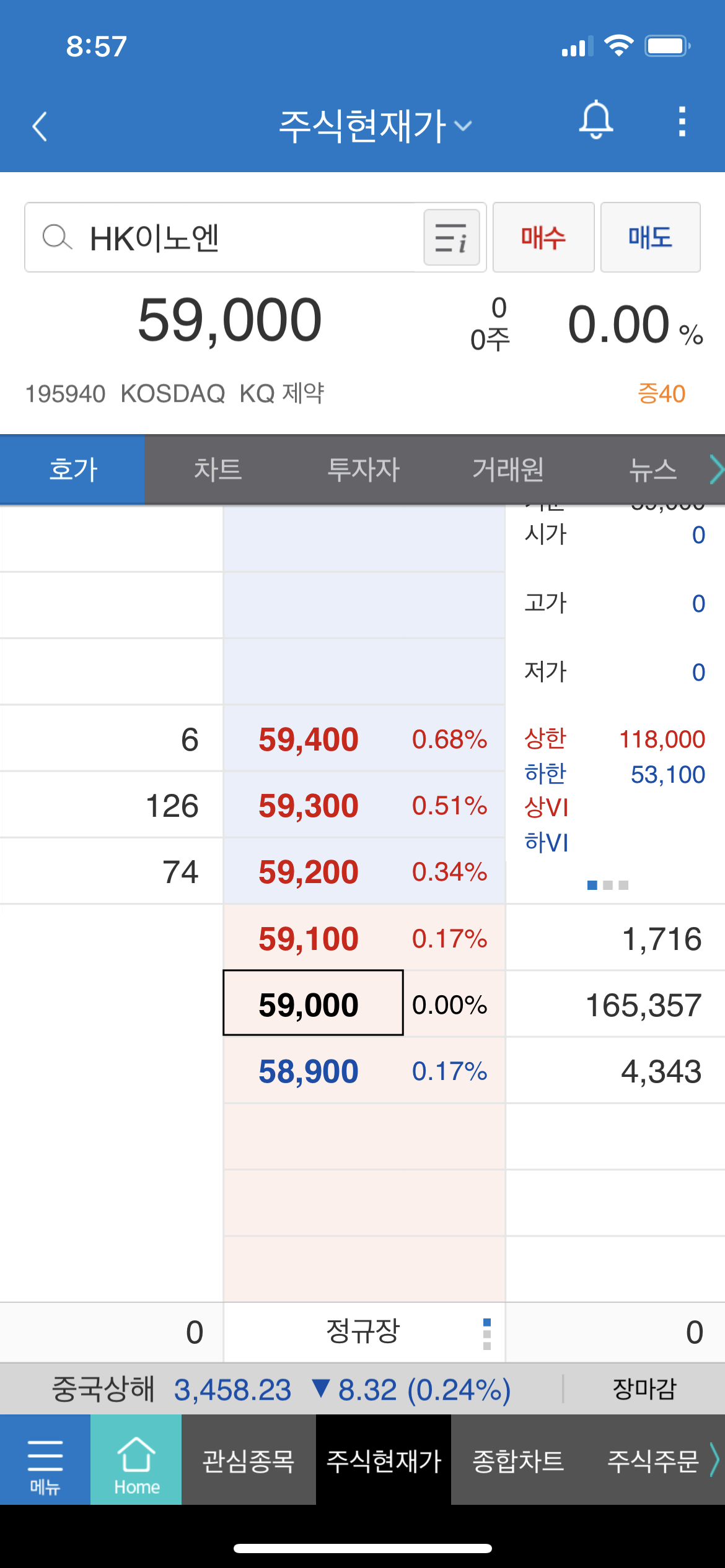
Task: Tap the 증40 margin label
Action: point(661,394)
